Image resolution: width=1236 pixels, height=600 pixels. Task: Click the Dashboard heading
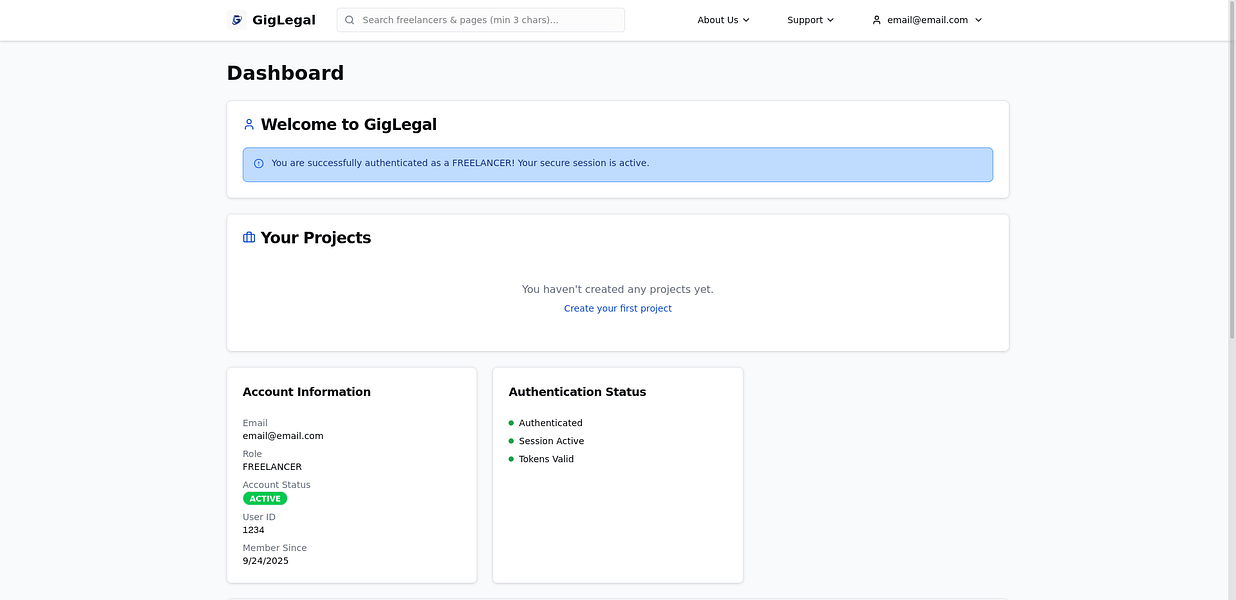(x=285, y=72)
